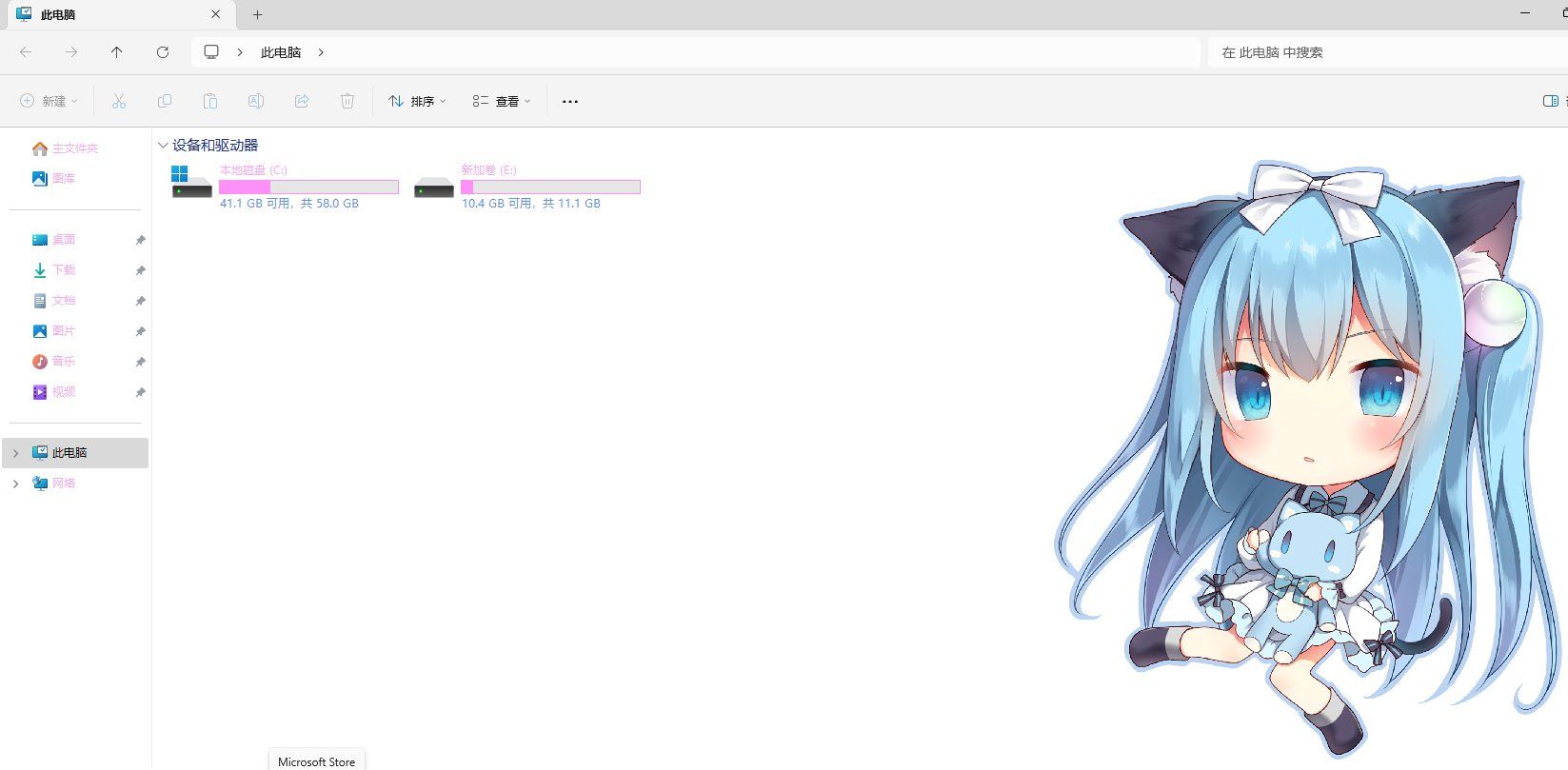
Task: Unpin 下载 from quick access
Action: click(x=140, y=270)
